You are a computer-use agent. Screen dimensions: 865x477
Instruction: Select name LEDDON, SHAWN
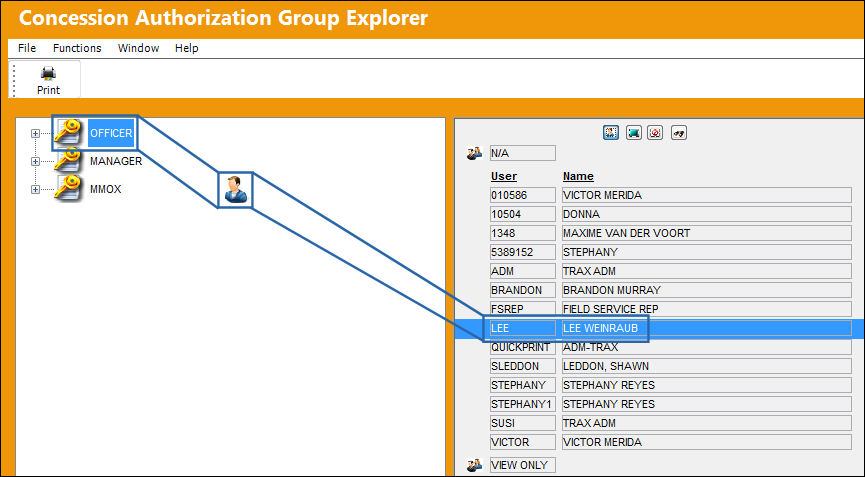tap(707, 366)
